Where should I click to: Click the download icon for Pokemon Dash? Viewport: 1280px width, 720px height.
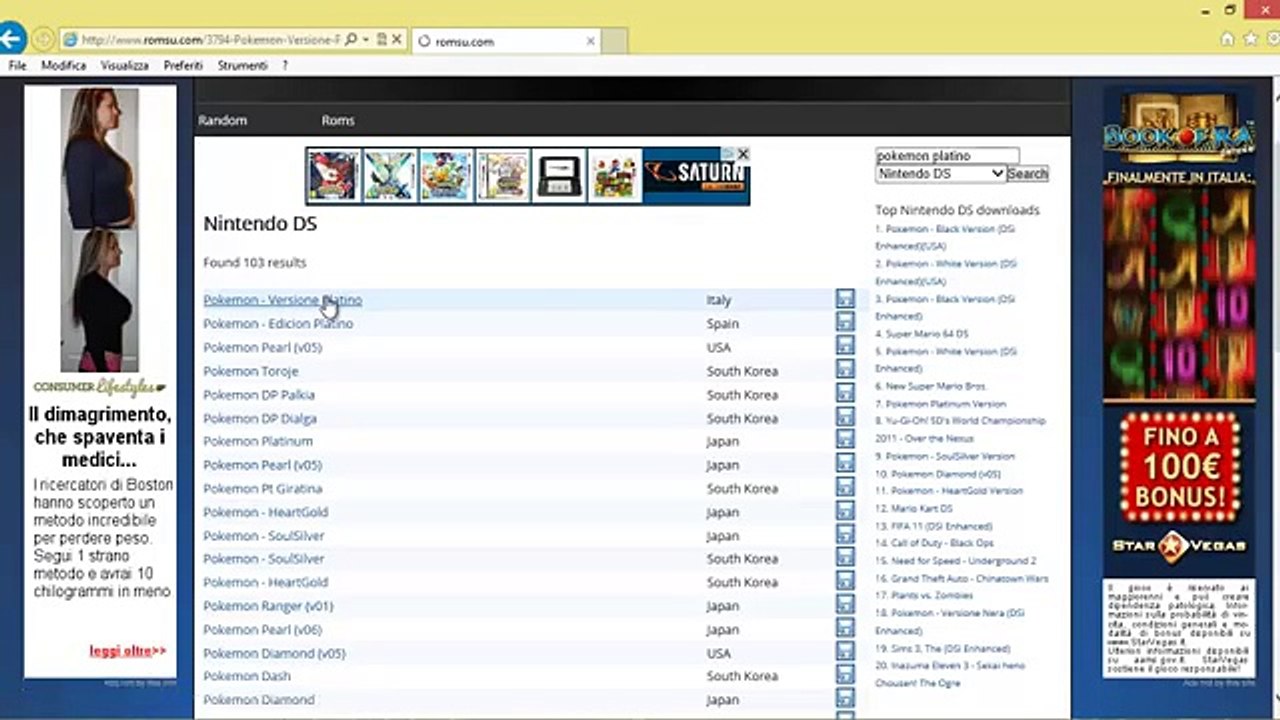(x=845, y=675)
